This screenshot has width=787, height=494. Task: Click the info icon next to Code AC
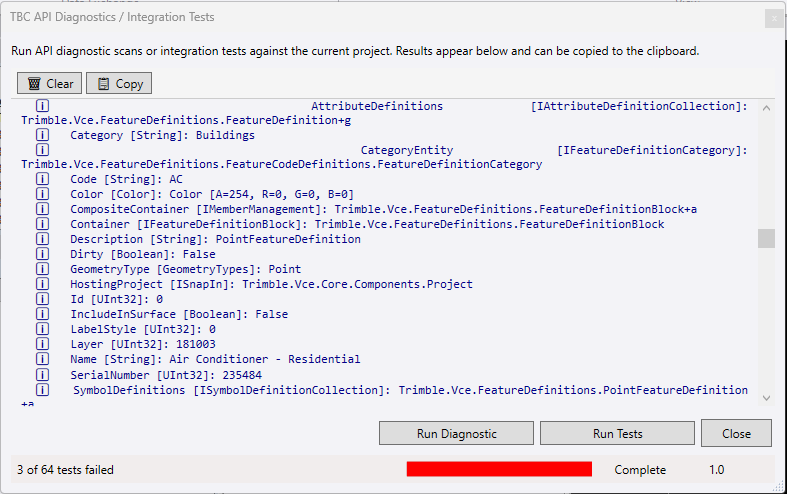(43, 179)
